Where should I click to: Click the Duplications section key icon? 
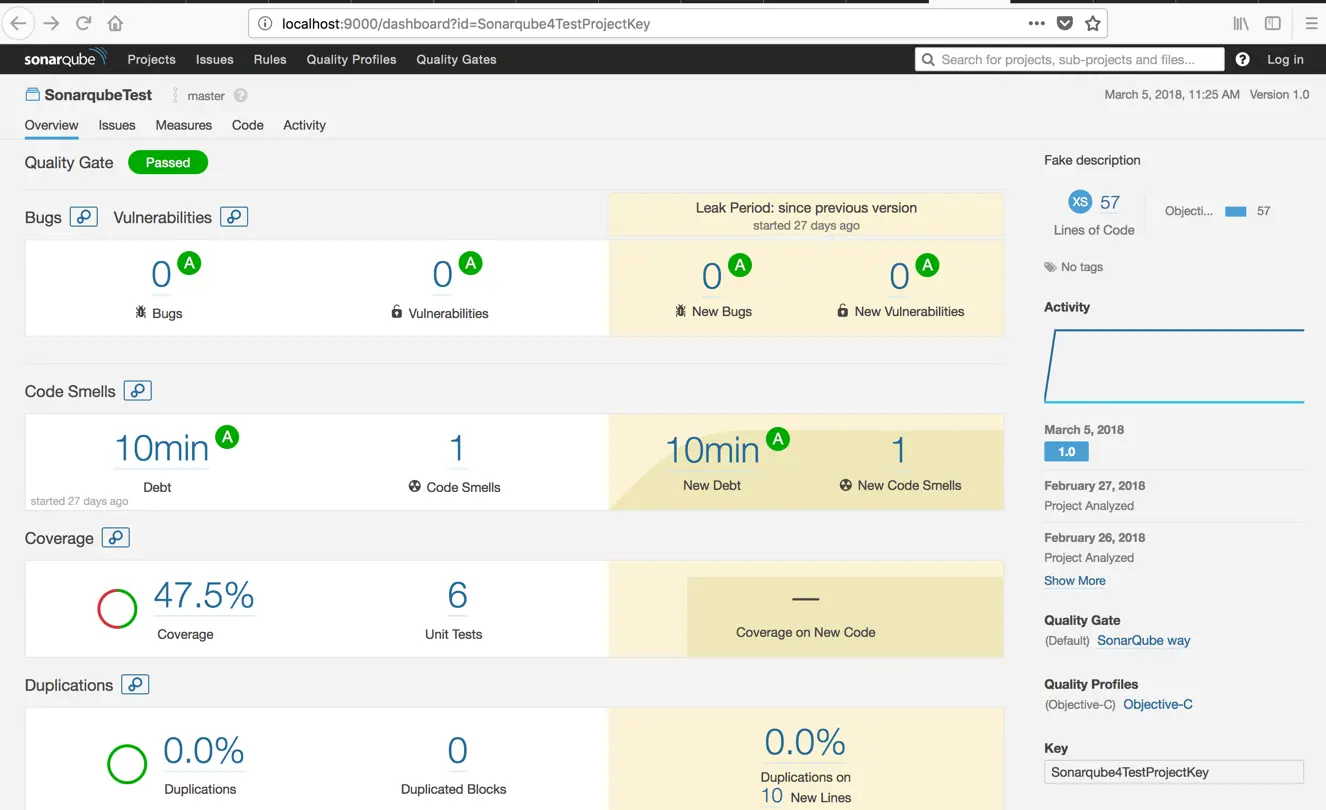(135, 685)
